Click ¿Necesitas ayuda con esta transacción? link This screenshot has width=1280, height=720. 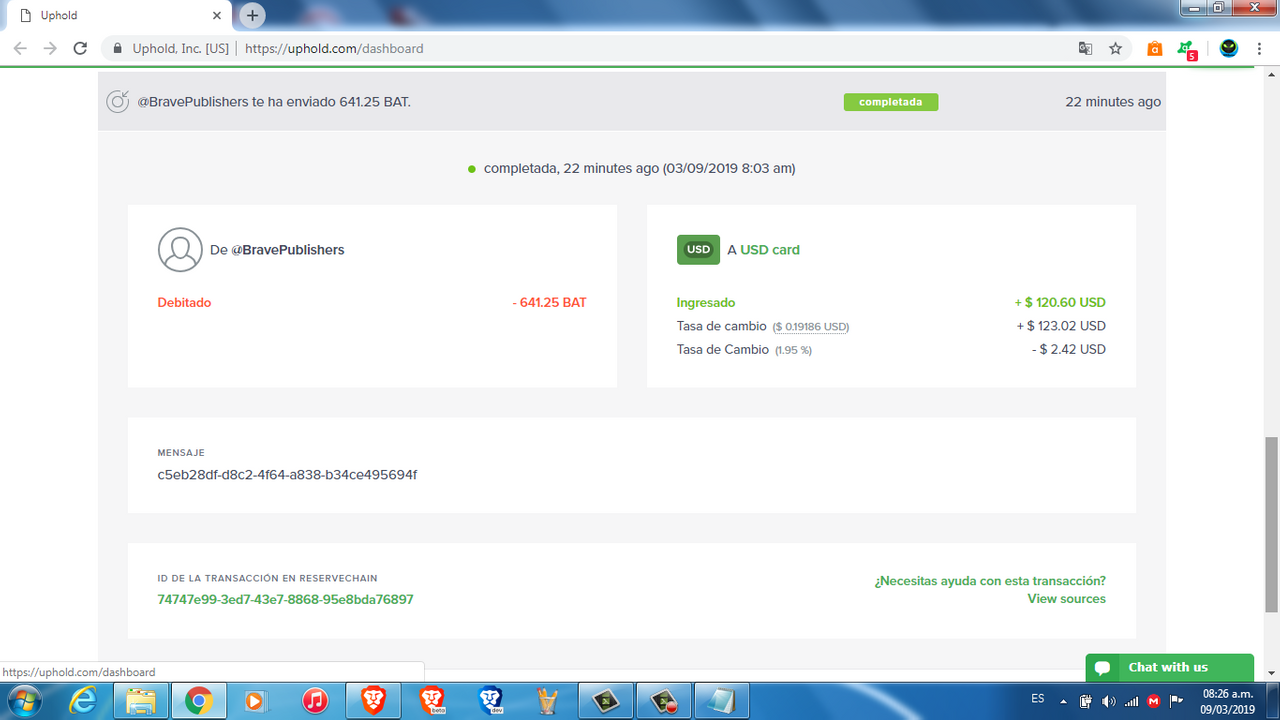click(x=990, y=581)
